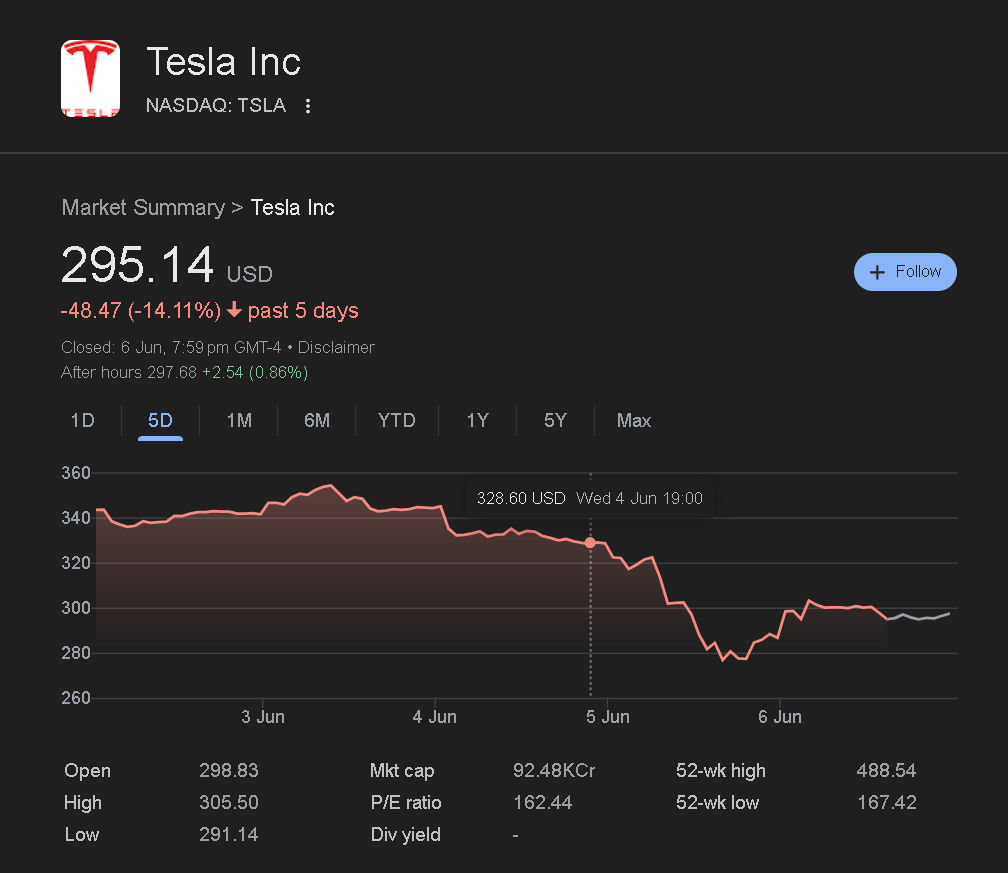Click the NASDAQ: TSLA ticker text

216,105
